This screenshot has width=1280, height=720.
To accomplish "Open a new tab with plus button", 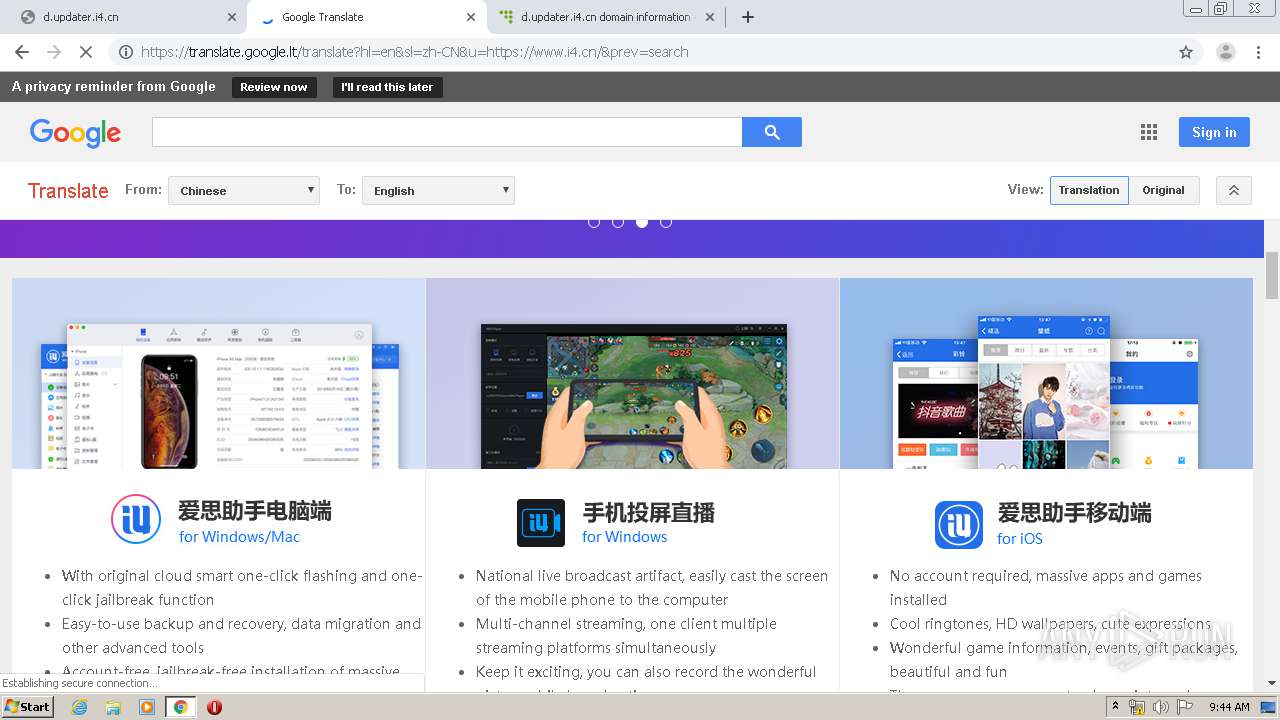I will tap(747, 17).
